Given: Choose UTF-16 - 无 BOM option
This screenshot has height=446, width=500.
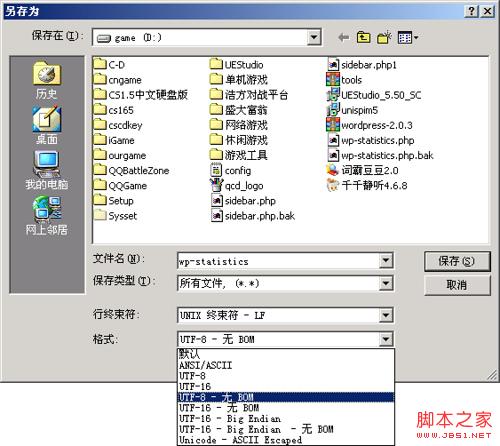Looking at the screenshot, I should (x=286, y=408).
